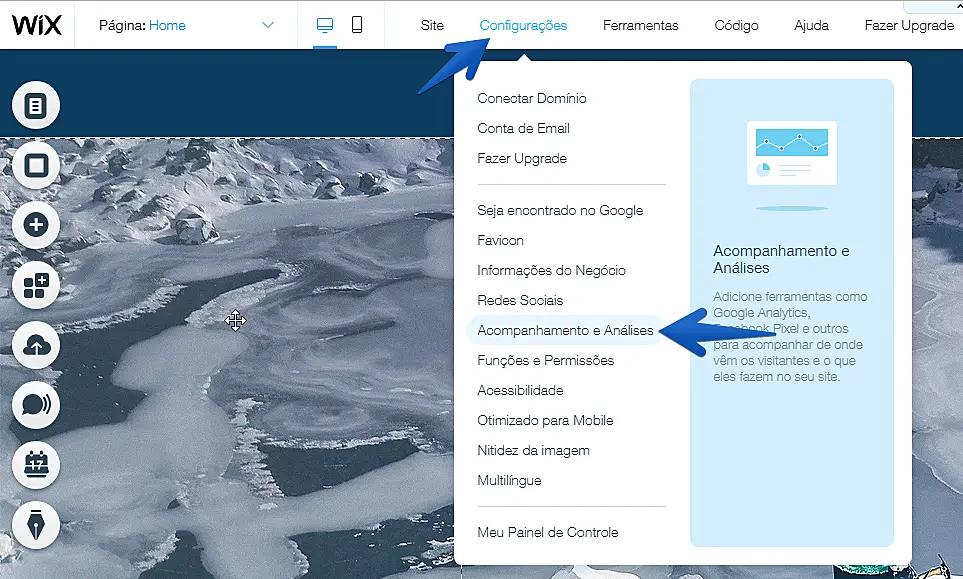
Task: Open the Ferramentas menu
Action: point(640,25)
